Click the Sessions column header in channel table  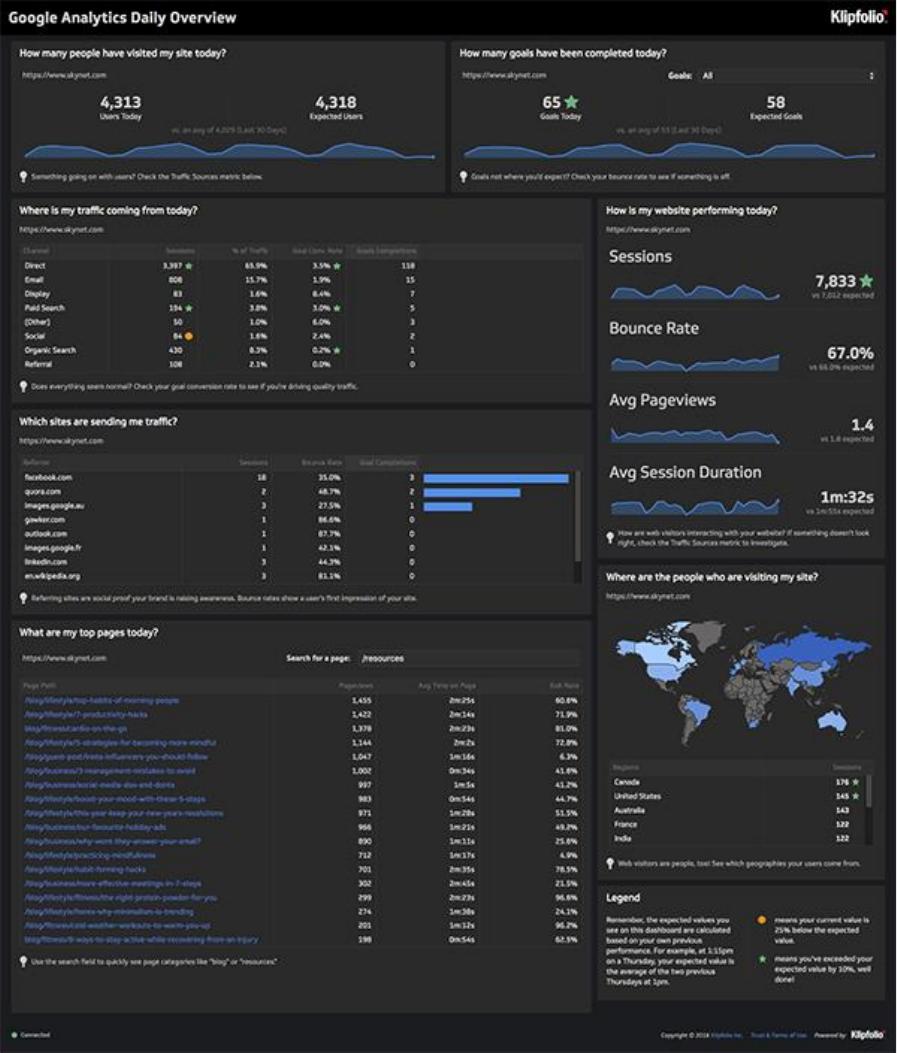click(180, 251)
